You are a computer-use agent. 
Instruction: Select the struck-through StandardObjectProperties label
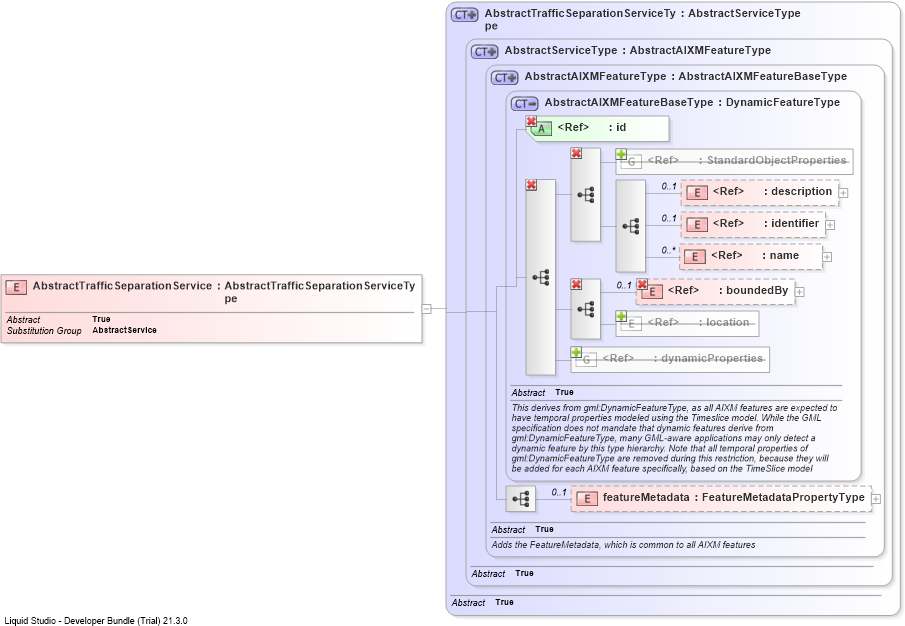tap(747, 160)
